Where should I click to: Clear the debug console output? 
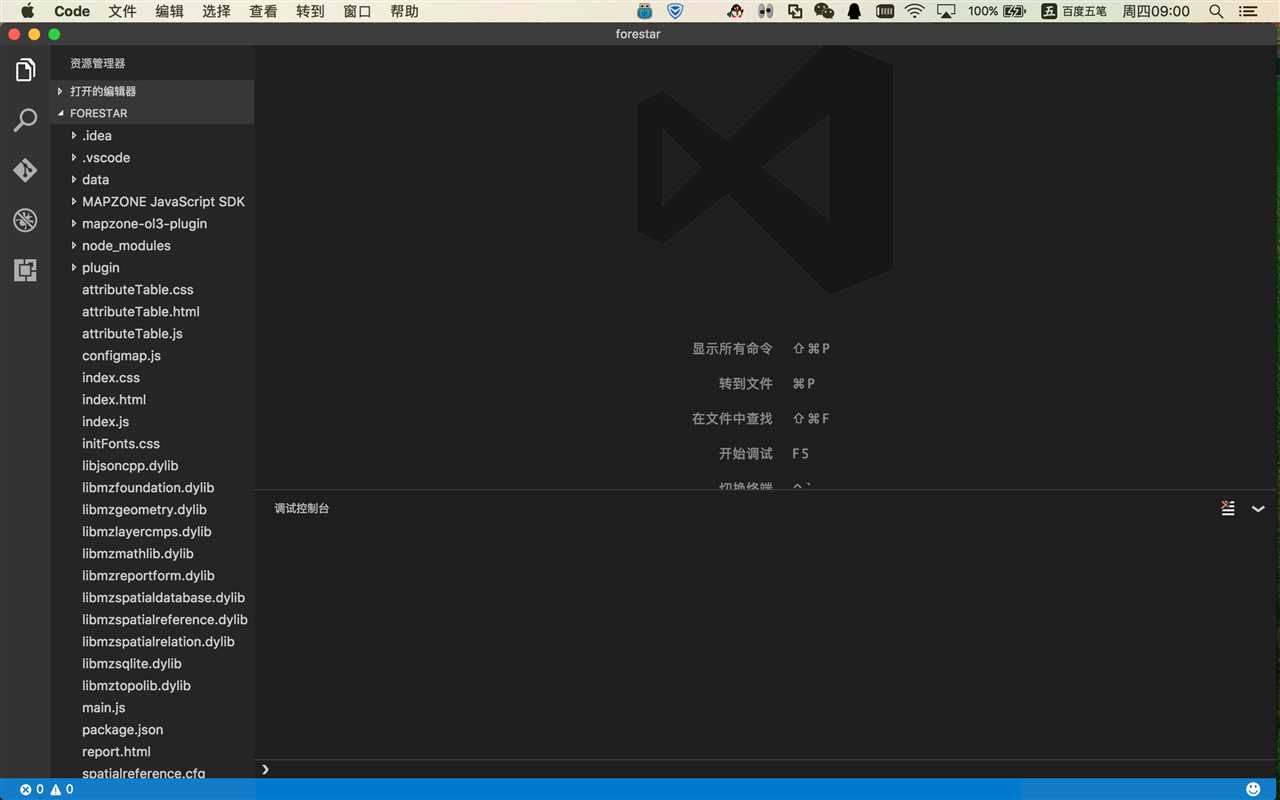click(x=1228, y=508)
